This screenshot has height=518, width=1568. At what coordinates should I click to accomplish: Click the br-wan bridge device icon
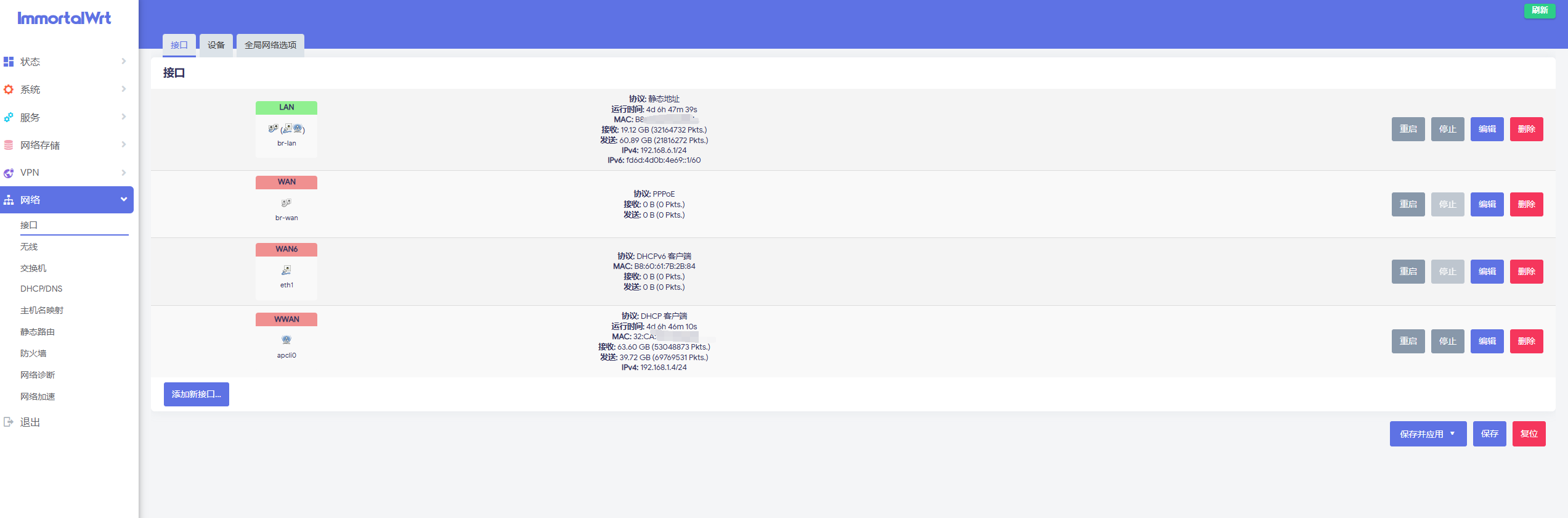tap(286, 203)
